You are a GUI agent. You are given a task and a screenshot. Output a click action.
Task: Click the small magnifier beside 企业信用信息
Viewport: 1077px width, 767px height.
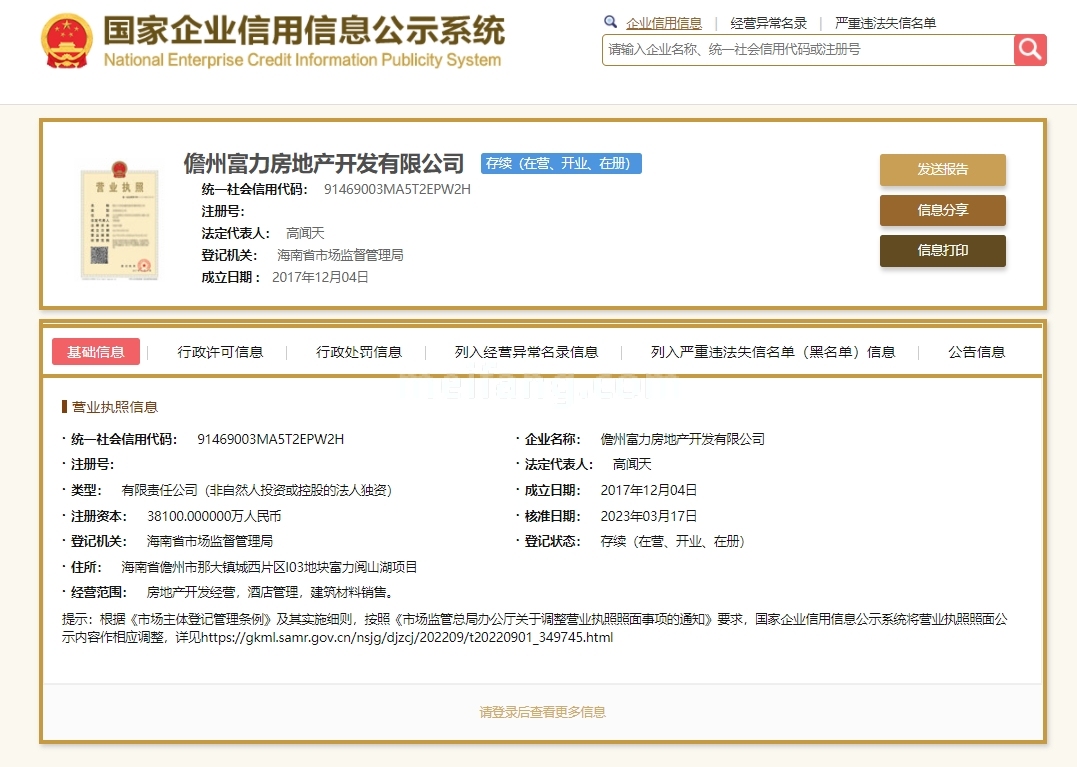[x=610, y=22]
